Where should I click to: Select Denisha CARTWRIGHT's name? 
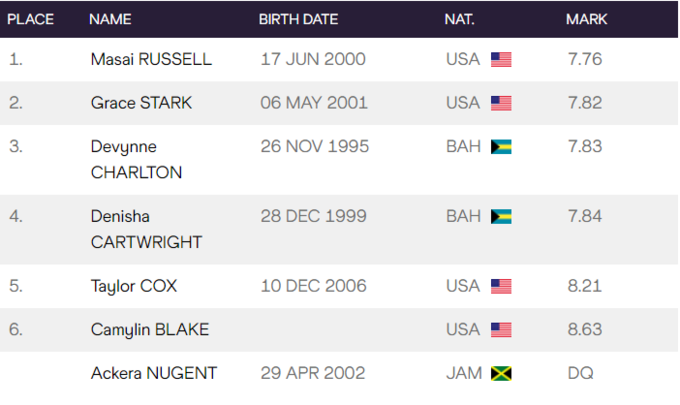[x=146, y=228]
